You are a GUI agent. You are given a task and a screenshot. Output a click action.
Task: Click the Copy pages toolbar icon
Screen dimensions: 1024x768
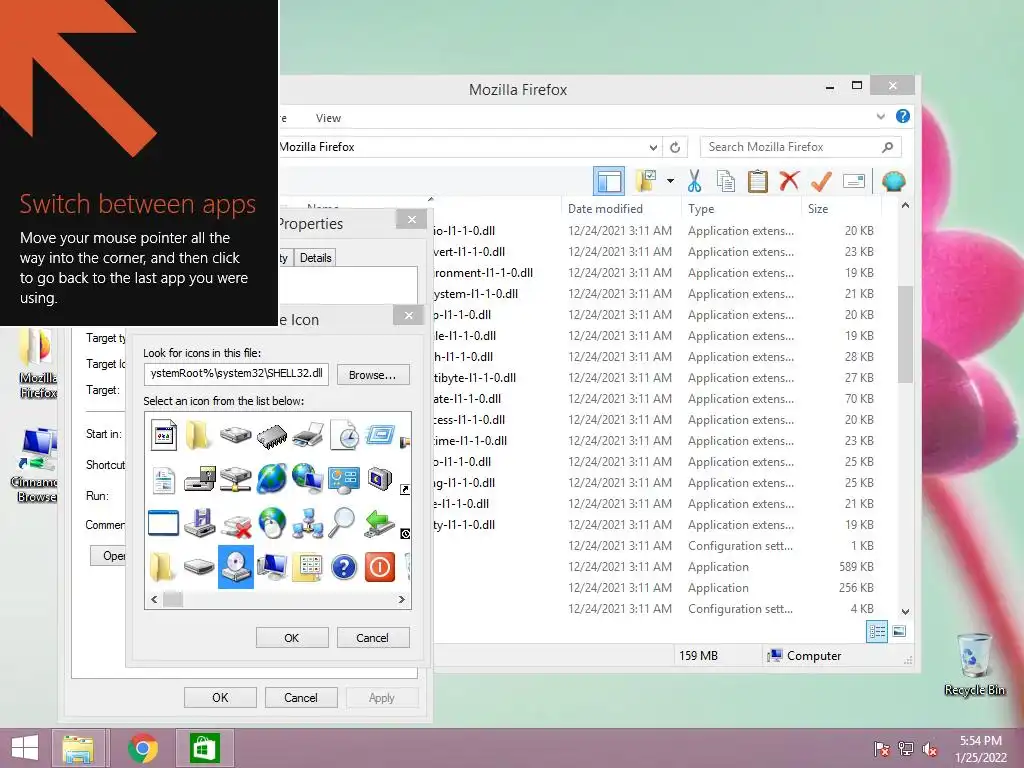[x=726, y=181]
